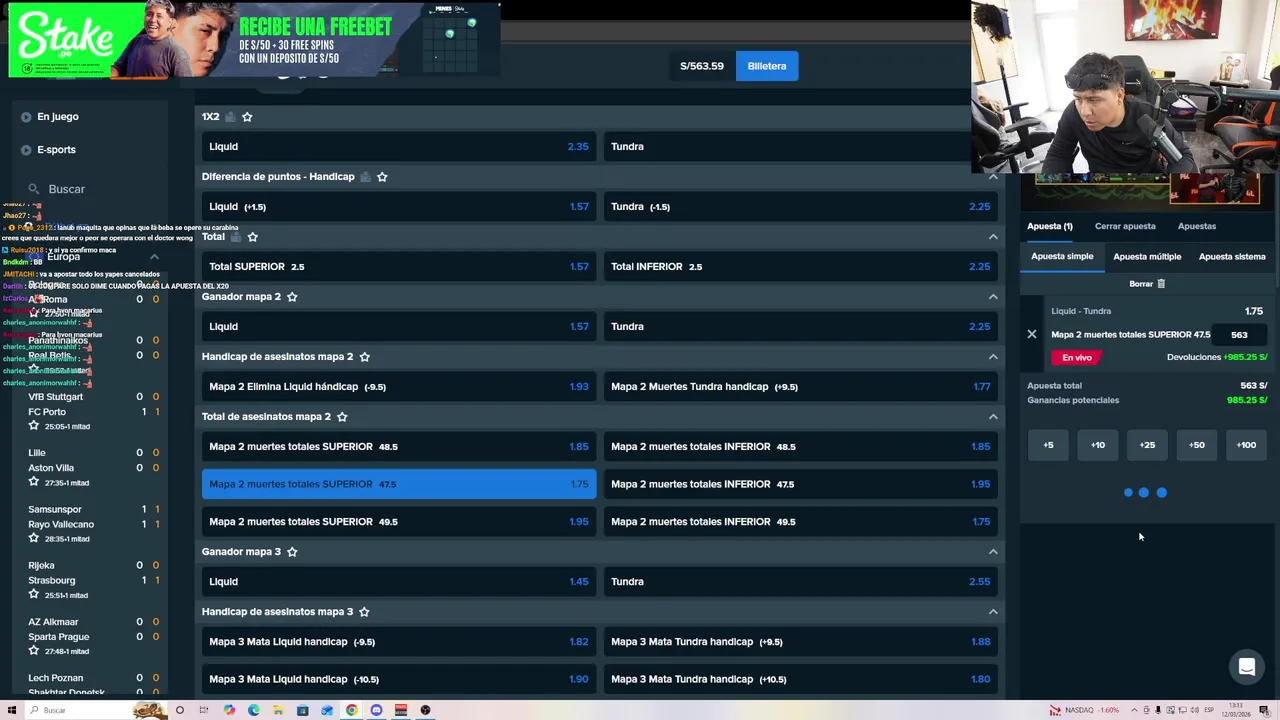
Task: Favorite the Rijeka vs Strasbourg match
Action: point(34,595)
